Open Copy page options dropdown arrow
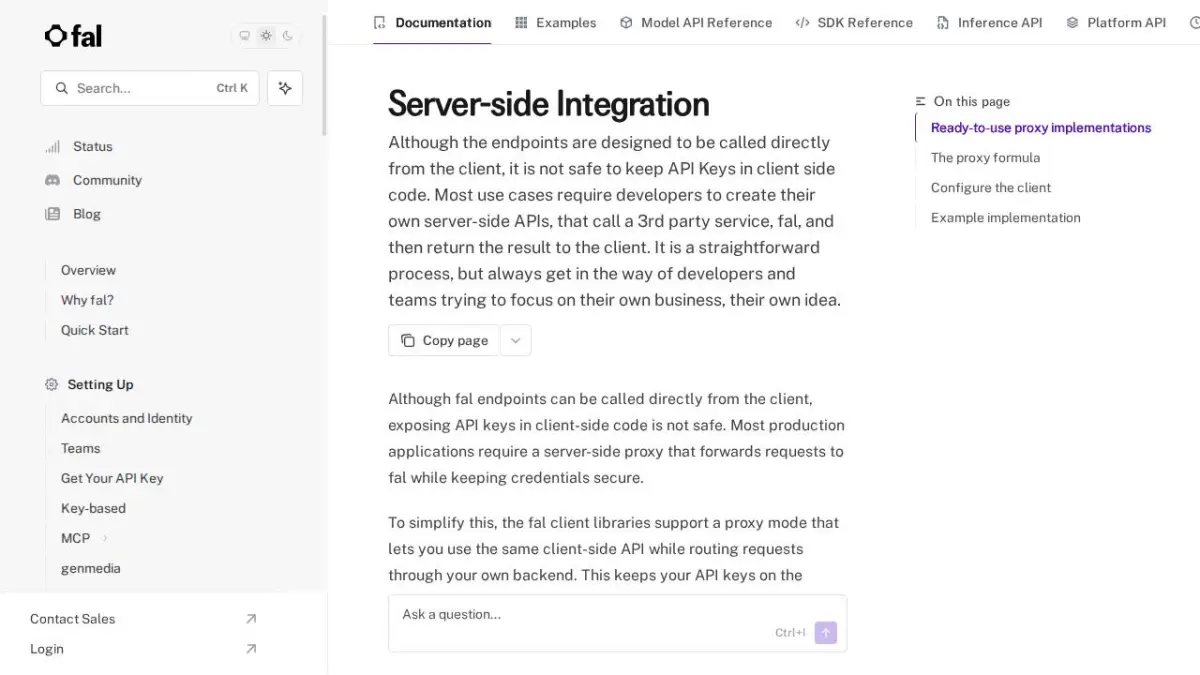The image size is (1200, 675). pyautogui.click(x=515, y=340)
